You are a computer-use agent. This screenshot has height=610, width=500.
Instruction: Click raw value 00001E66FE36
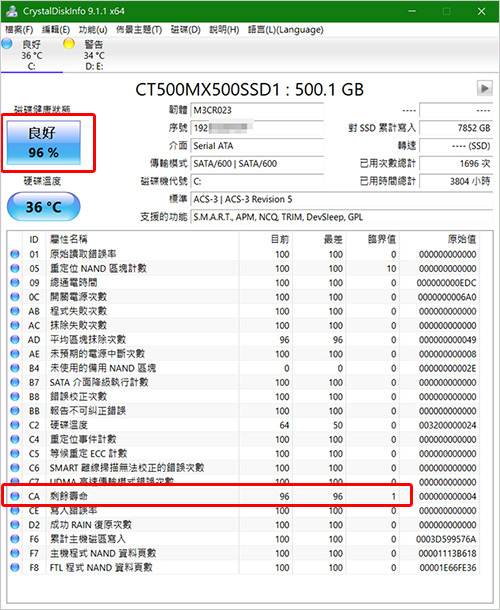pyautogui.click(x=447, y=568)
